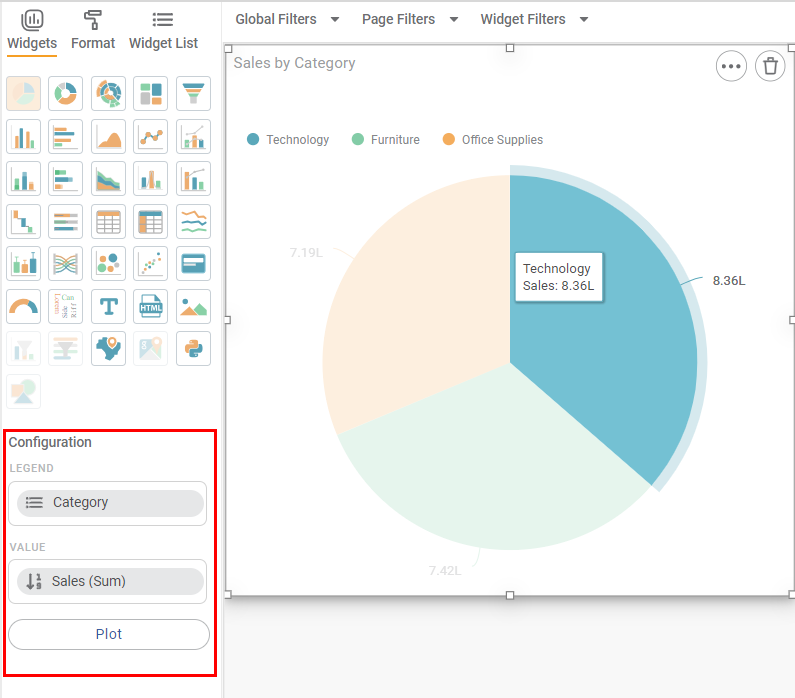Screen dimensions: 795x698
Task: Select the half-circle gauge chart widget
Action: (23, 307)
